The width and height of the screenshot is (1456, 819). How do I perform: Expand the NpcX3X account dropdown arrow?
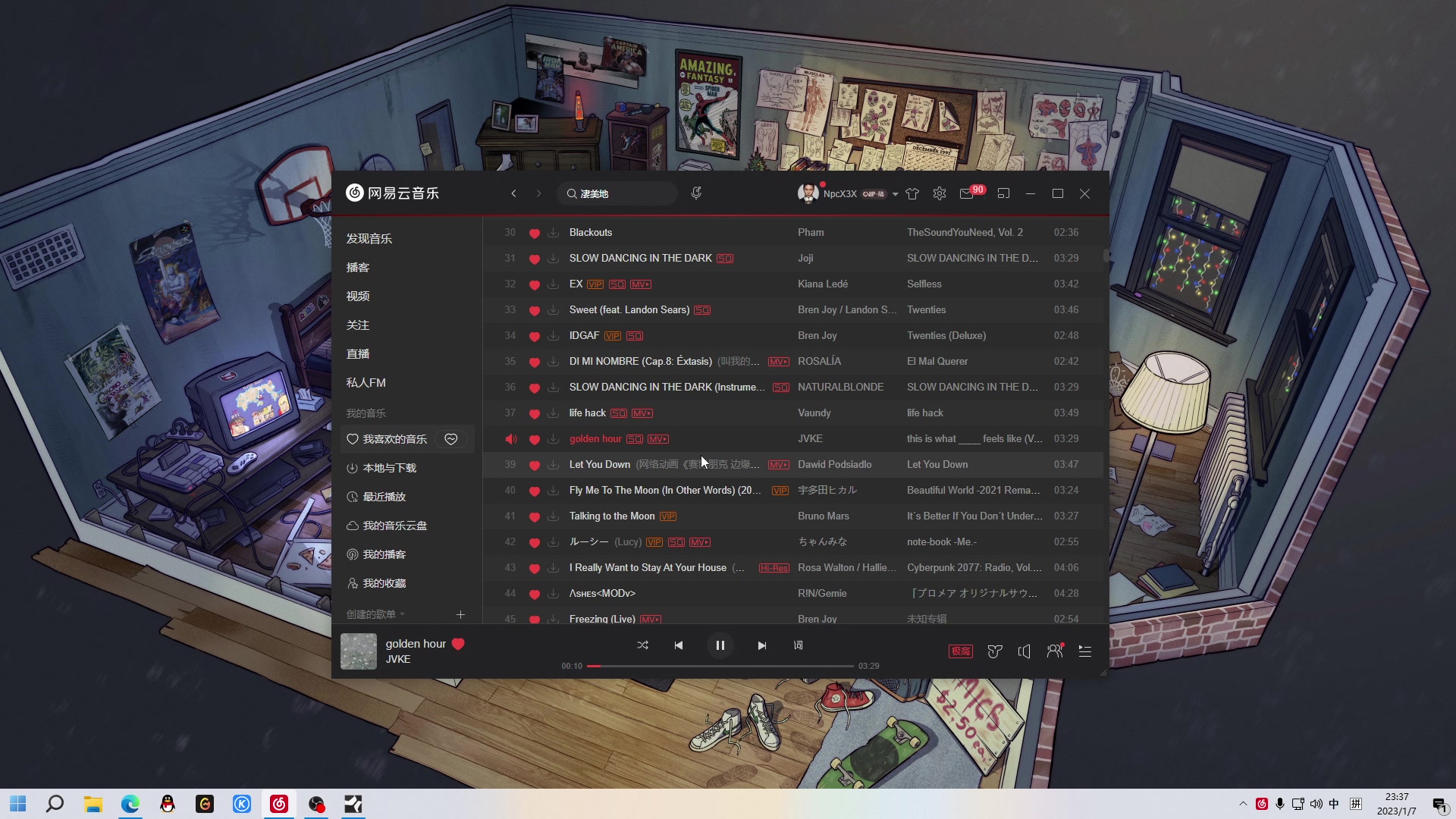point(895,194)
